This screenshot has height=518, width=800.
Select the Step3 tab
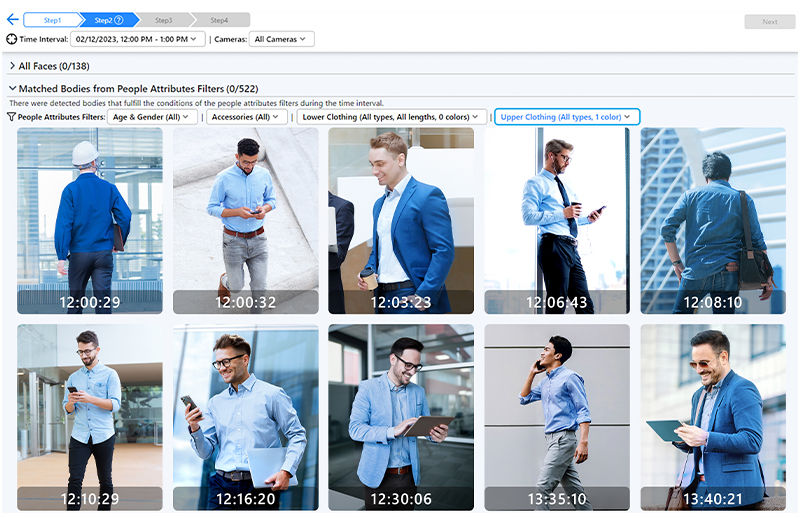(x=163, y=20)
